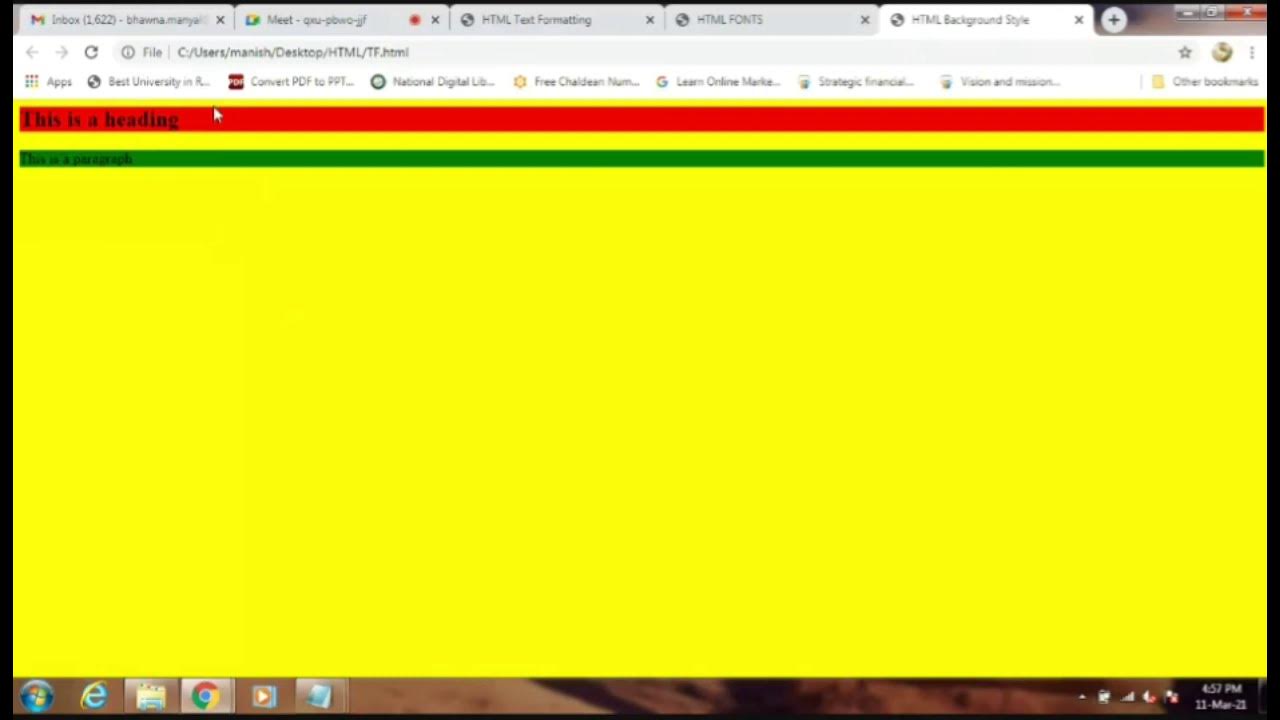Screen dimensions: 1280x720
Task: View site information for the File URL
Action: (x=128, y=52)
